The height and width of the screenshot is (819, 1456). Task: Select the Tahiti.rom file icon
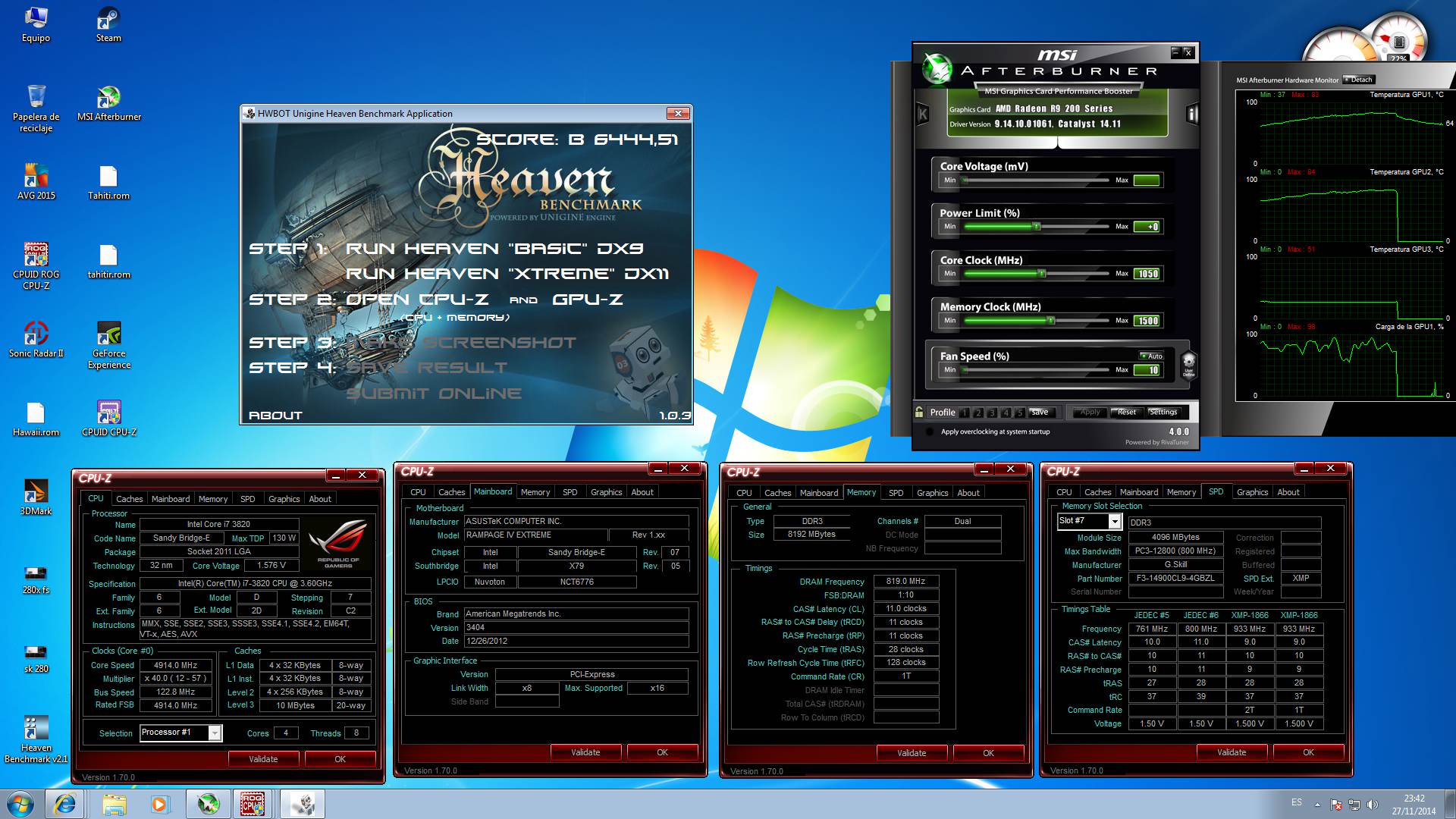(x=108, y=182)
